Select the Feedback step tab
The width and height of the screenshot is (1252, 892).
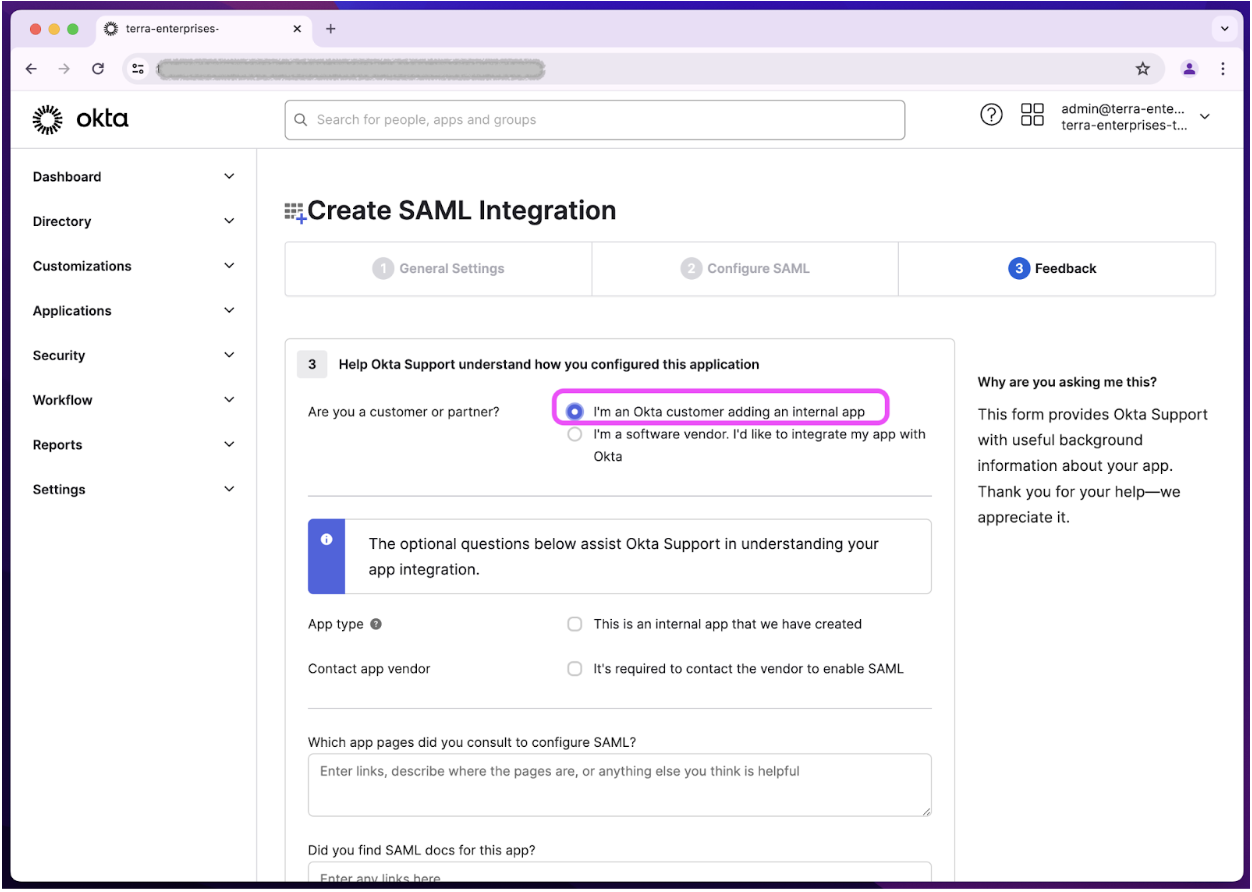tap(1056, 269)
